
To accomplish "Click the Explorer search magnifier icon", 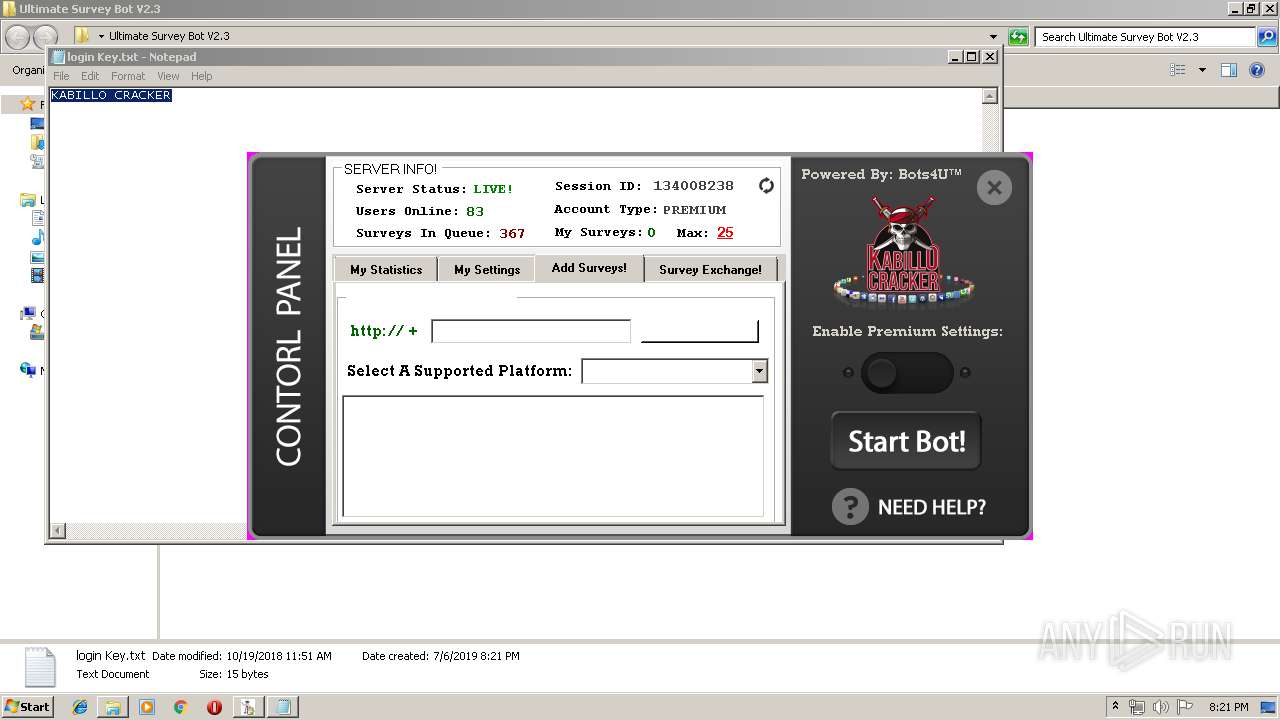I will tap(1267, 37).
